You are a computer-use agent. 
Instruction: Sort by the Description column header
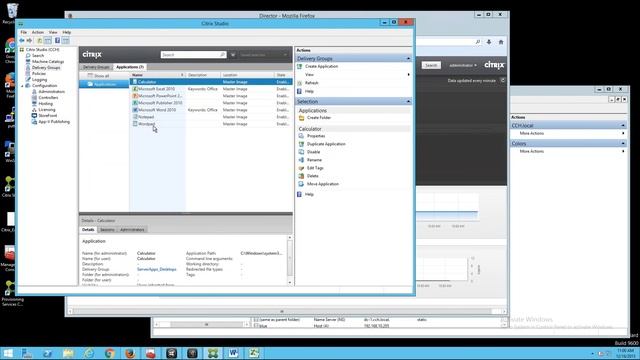tap(203, 75)
